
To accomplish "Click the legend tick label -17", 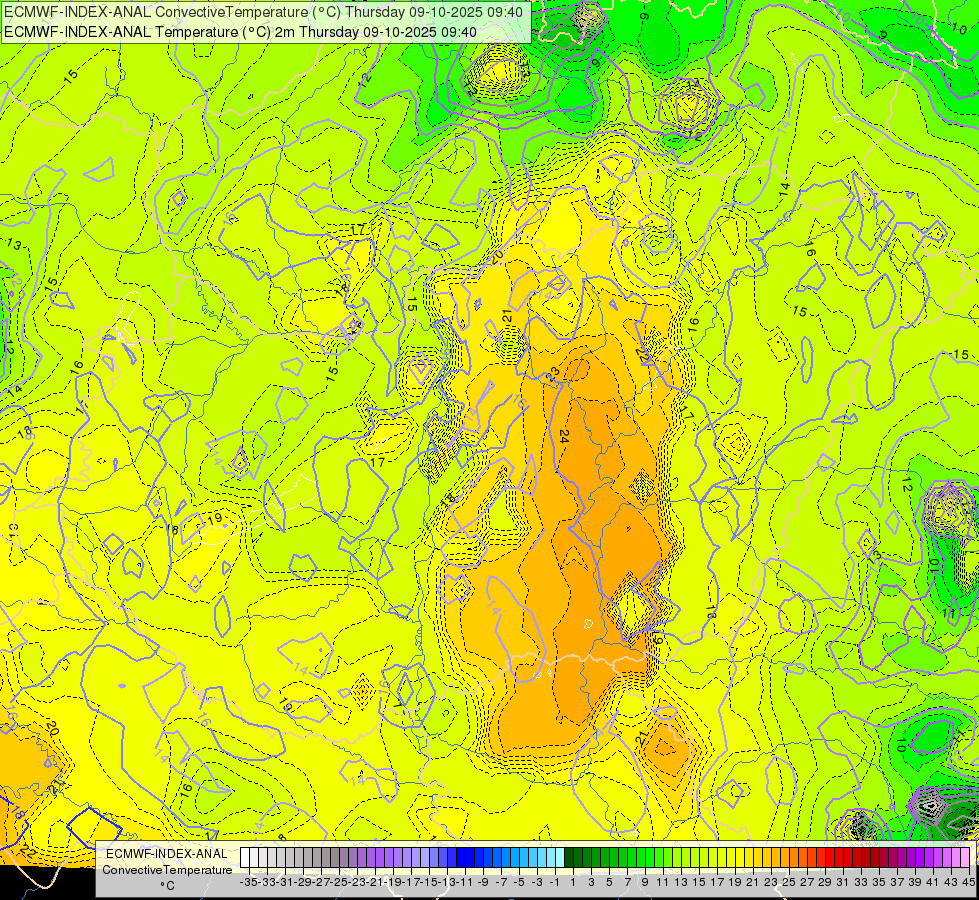I will point(411,882).
